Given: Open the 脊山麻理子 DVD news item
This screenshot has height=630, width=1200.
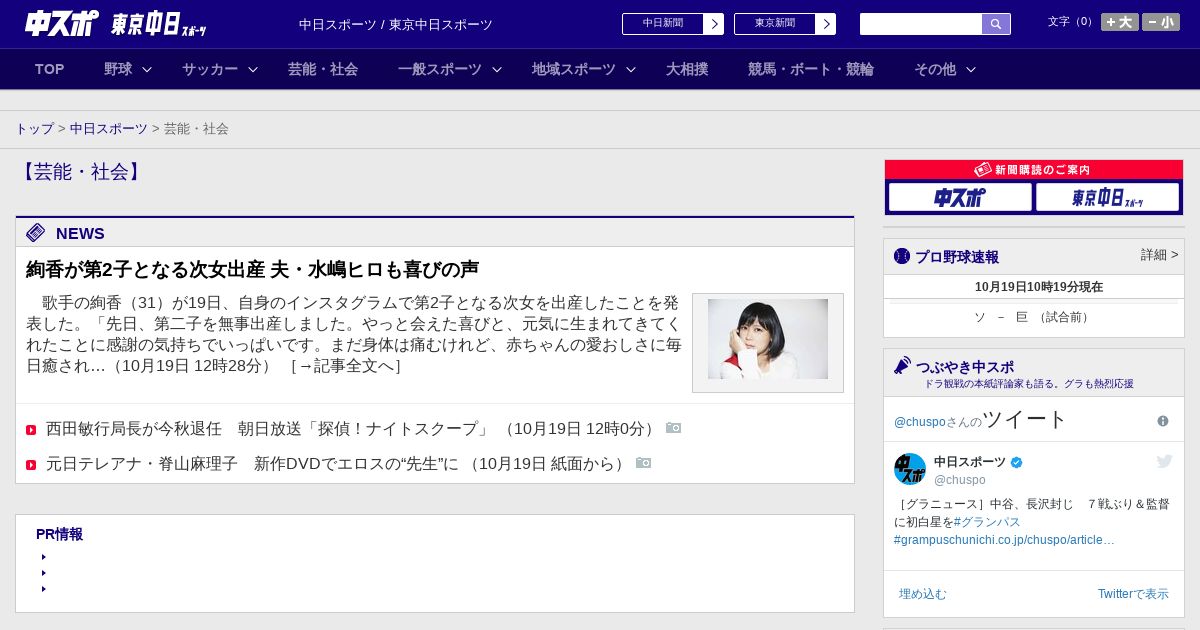Looking at the screenshot, I should 337,464.
